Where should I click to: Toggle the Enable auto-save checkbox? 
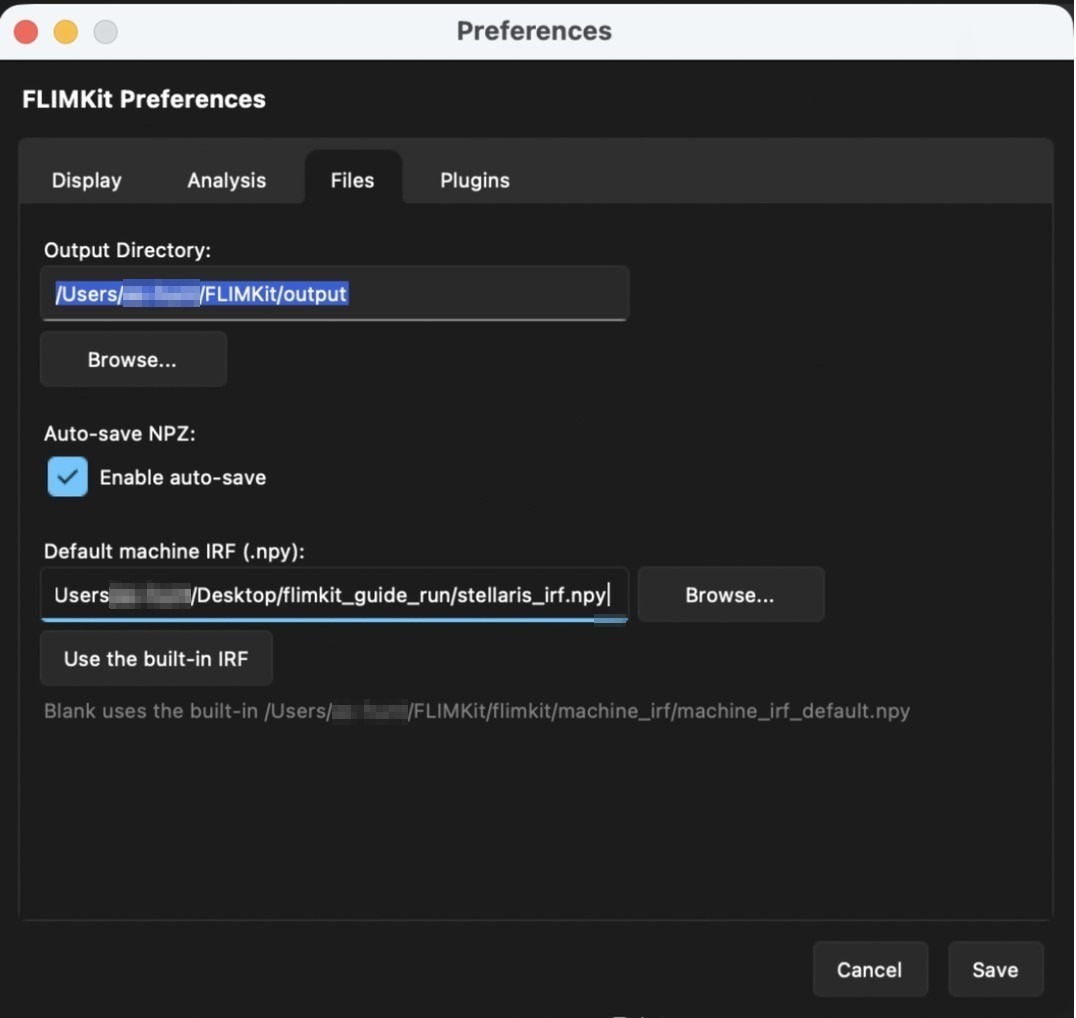point(67,476)
